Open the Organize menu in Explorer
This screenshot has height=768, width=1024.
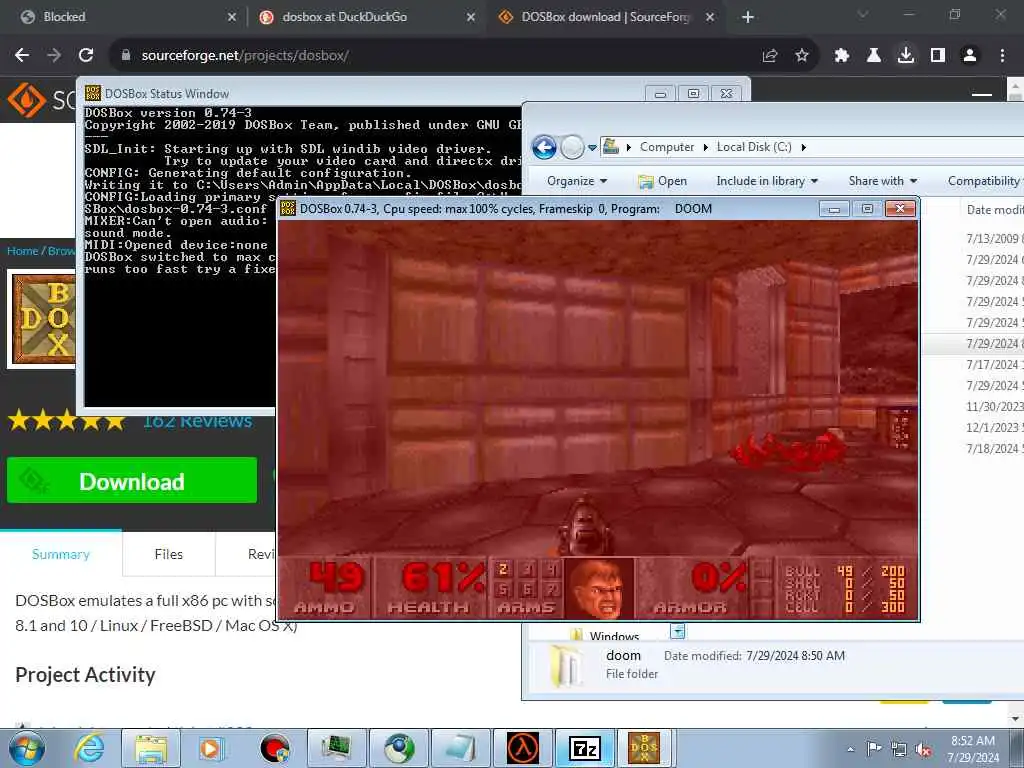[577, 181]
